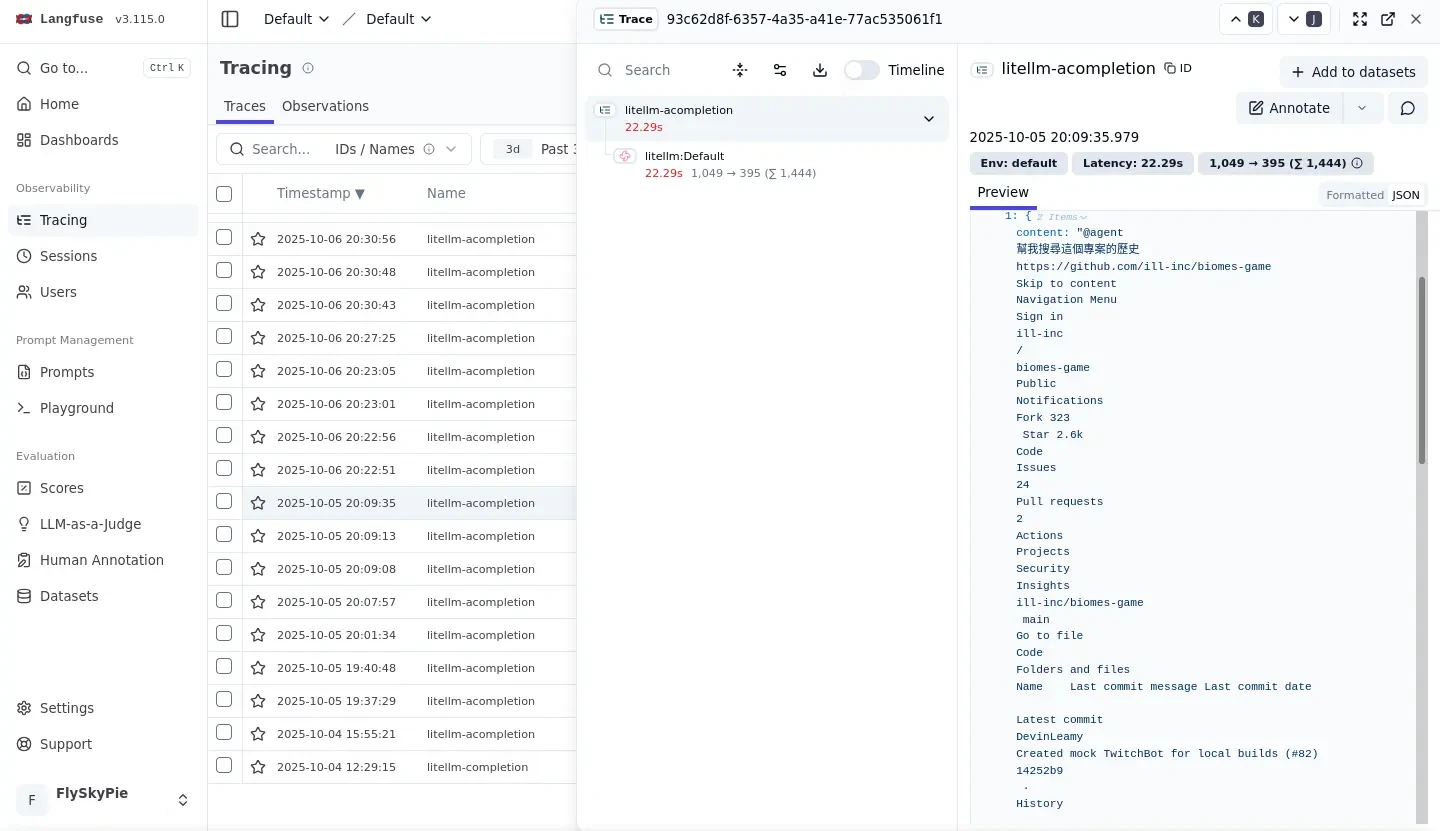Copy the litellm-acompletion ID

1178,69
